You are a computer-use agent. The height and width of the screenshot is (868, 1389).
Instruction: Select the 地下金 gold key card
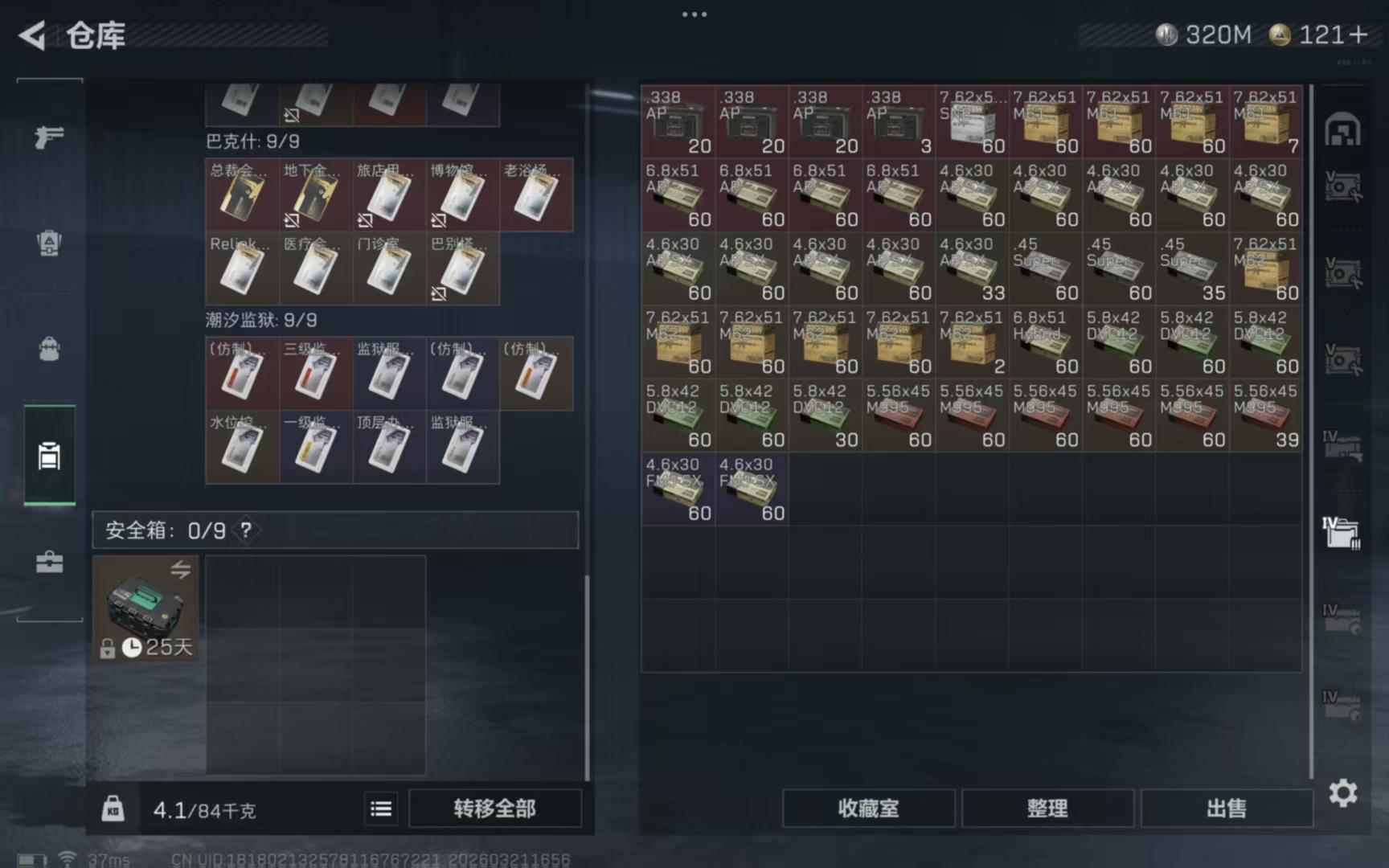click(315, 194)
